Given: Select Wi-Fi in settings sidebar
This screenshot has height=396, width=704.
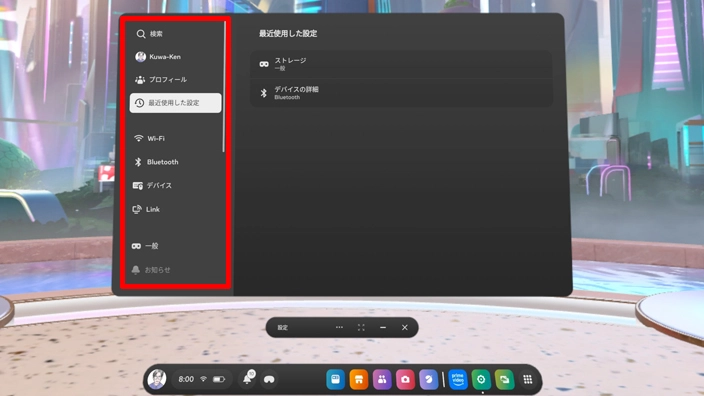Looking at the screenshot, I should coord(176,138).
